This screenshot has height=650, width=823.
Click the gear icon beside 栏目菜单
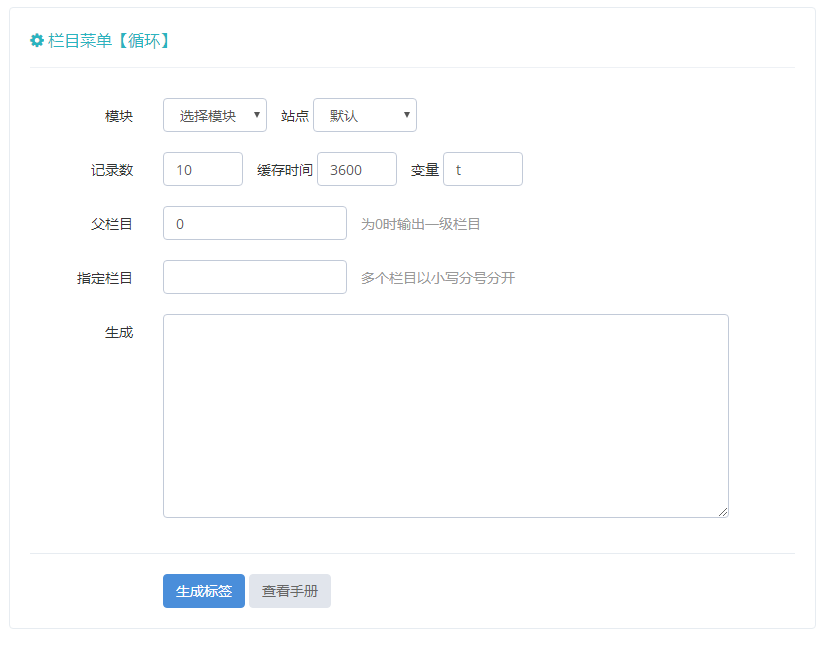37,40
